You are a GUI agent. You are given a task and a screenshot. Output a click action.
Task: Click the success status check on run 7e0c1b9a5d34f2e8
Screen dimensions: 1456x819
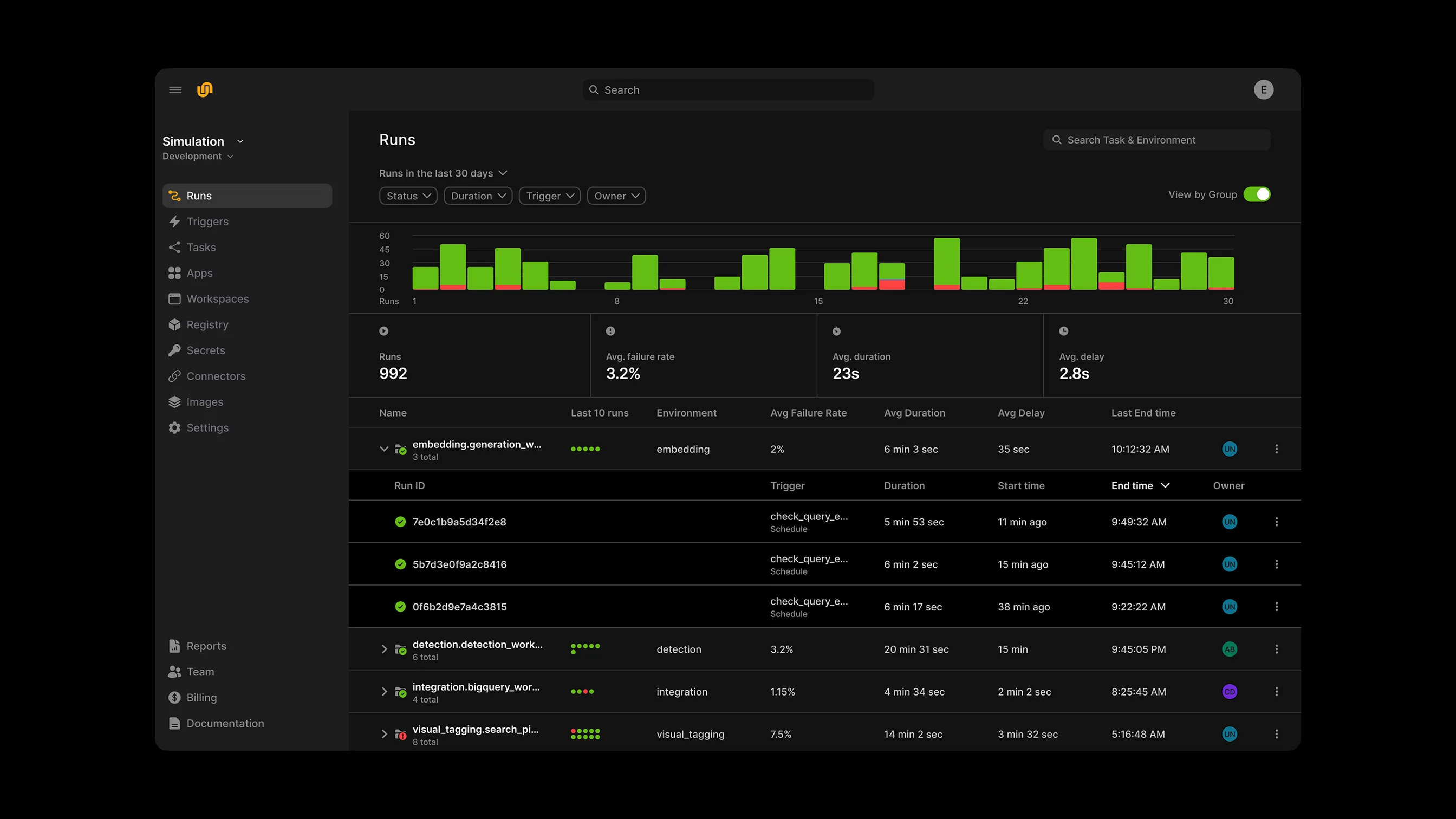coord(401,522)
